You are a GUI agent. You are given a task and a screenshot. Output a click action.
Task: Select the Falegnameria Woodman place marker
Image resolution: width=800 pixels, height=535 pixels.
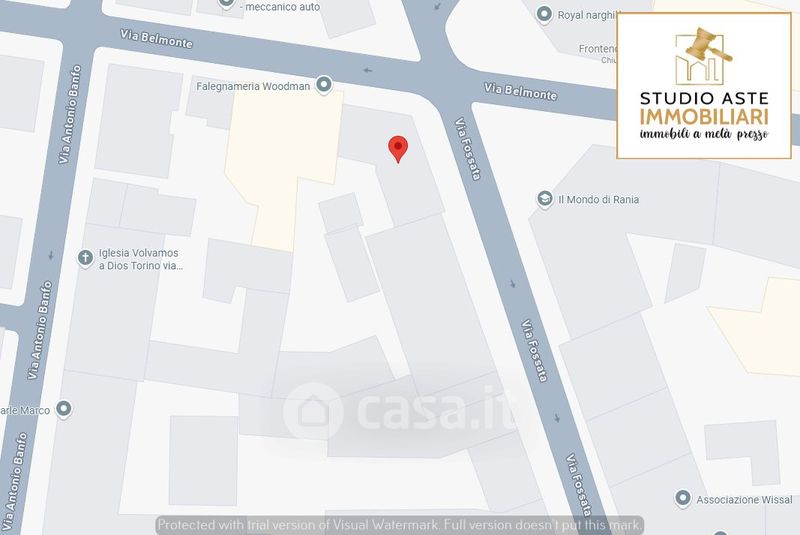(323, 85)
